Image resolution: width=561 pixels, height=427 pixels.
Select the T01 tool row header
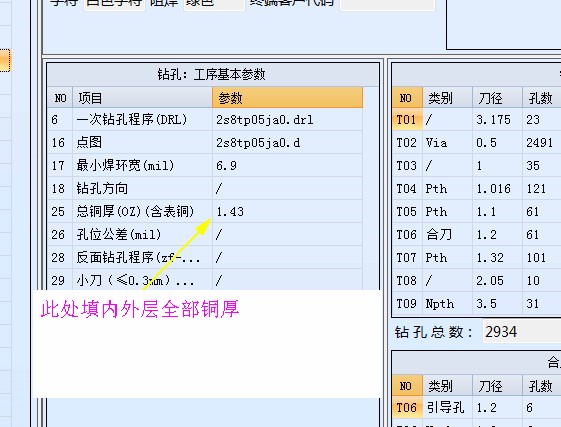407,120
